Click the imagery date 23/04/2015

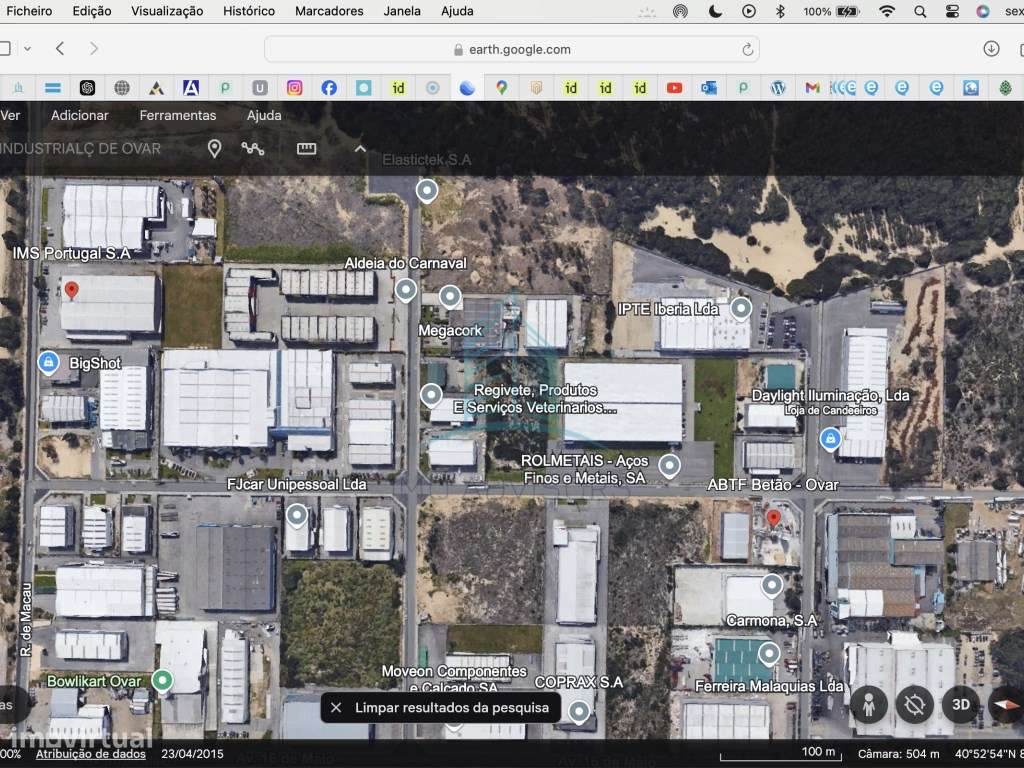pos(193,754)
